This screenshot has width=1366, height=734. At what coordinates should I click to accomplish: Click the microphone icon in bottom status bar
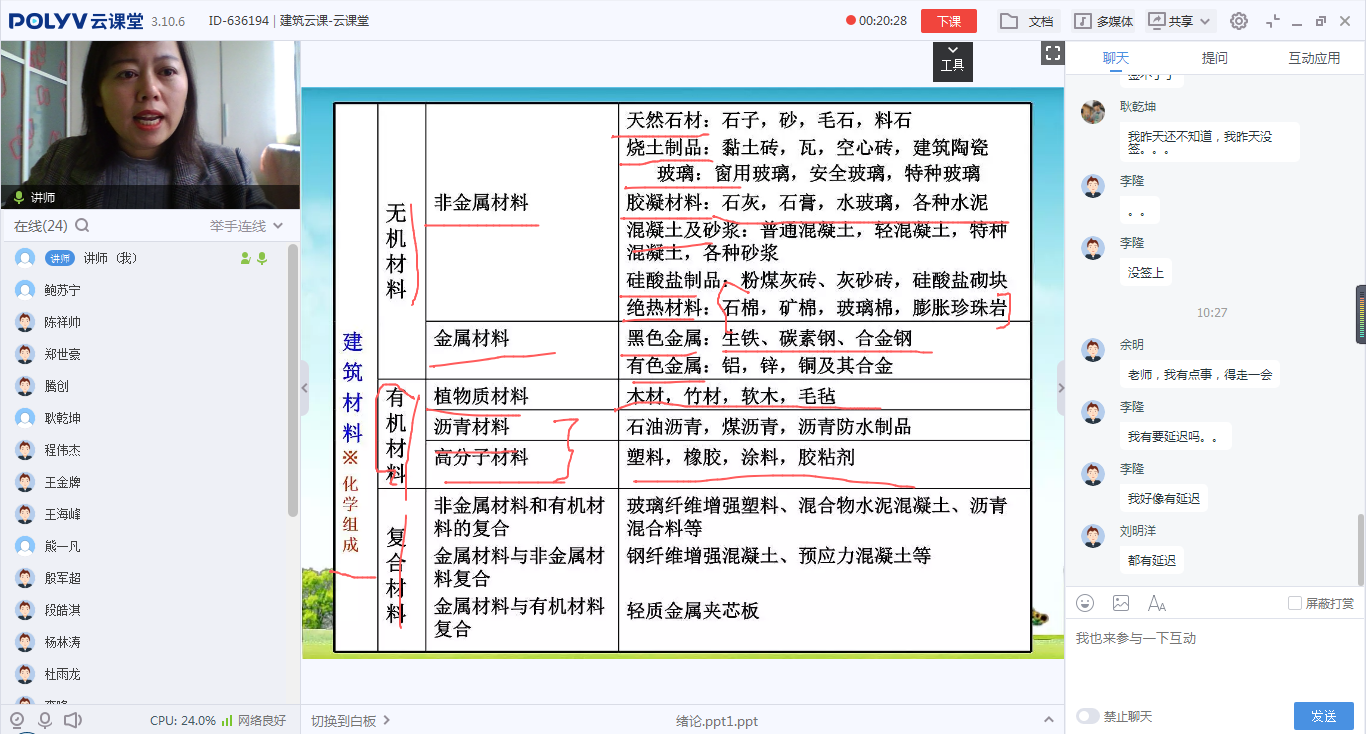pyautogui.click(x=44, y=720)
